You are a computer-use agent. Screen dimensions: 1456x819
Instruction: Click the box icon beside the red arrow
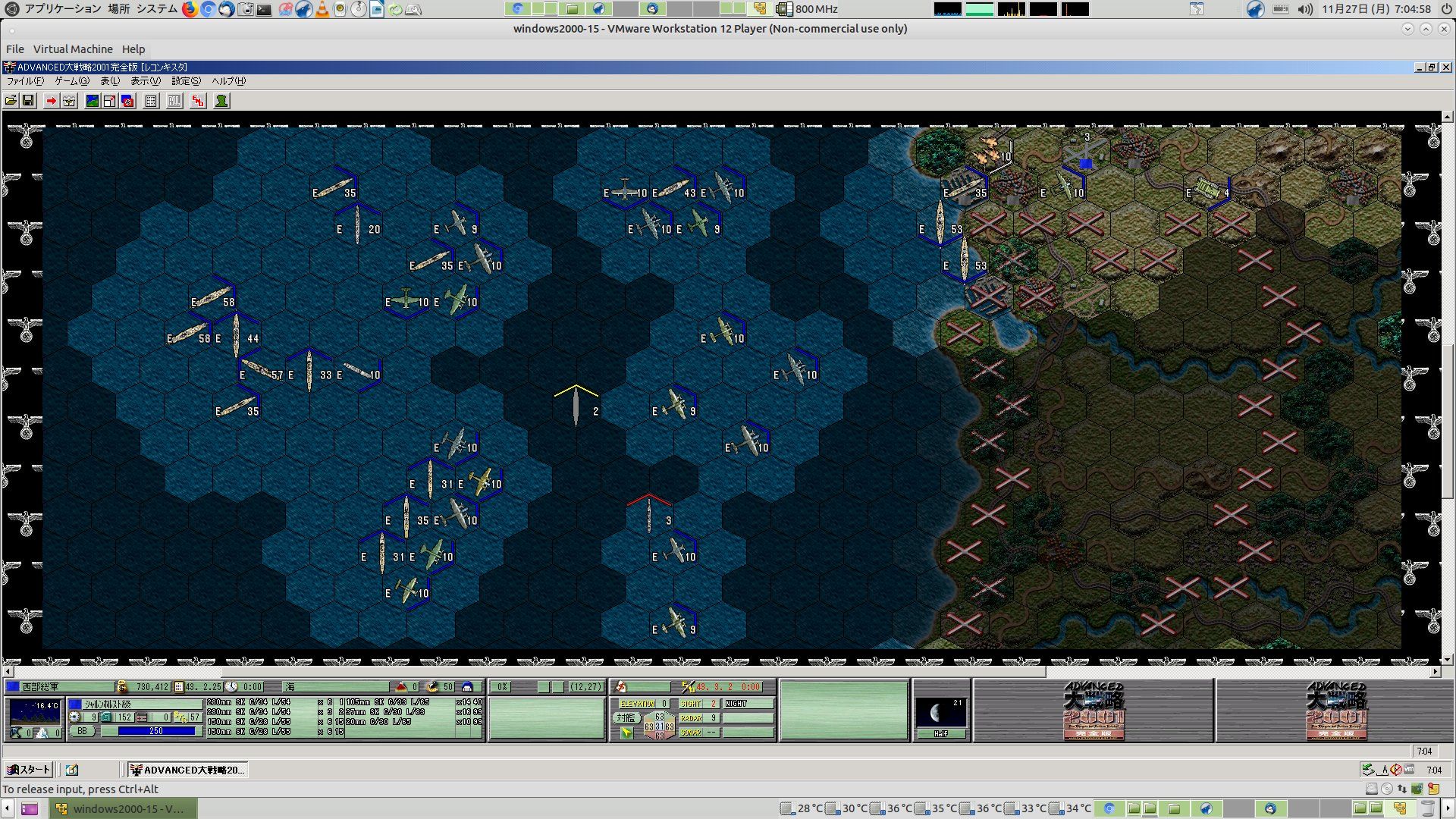[69, 101]
